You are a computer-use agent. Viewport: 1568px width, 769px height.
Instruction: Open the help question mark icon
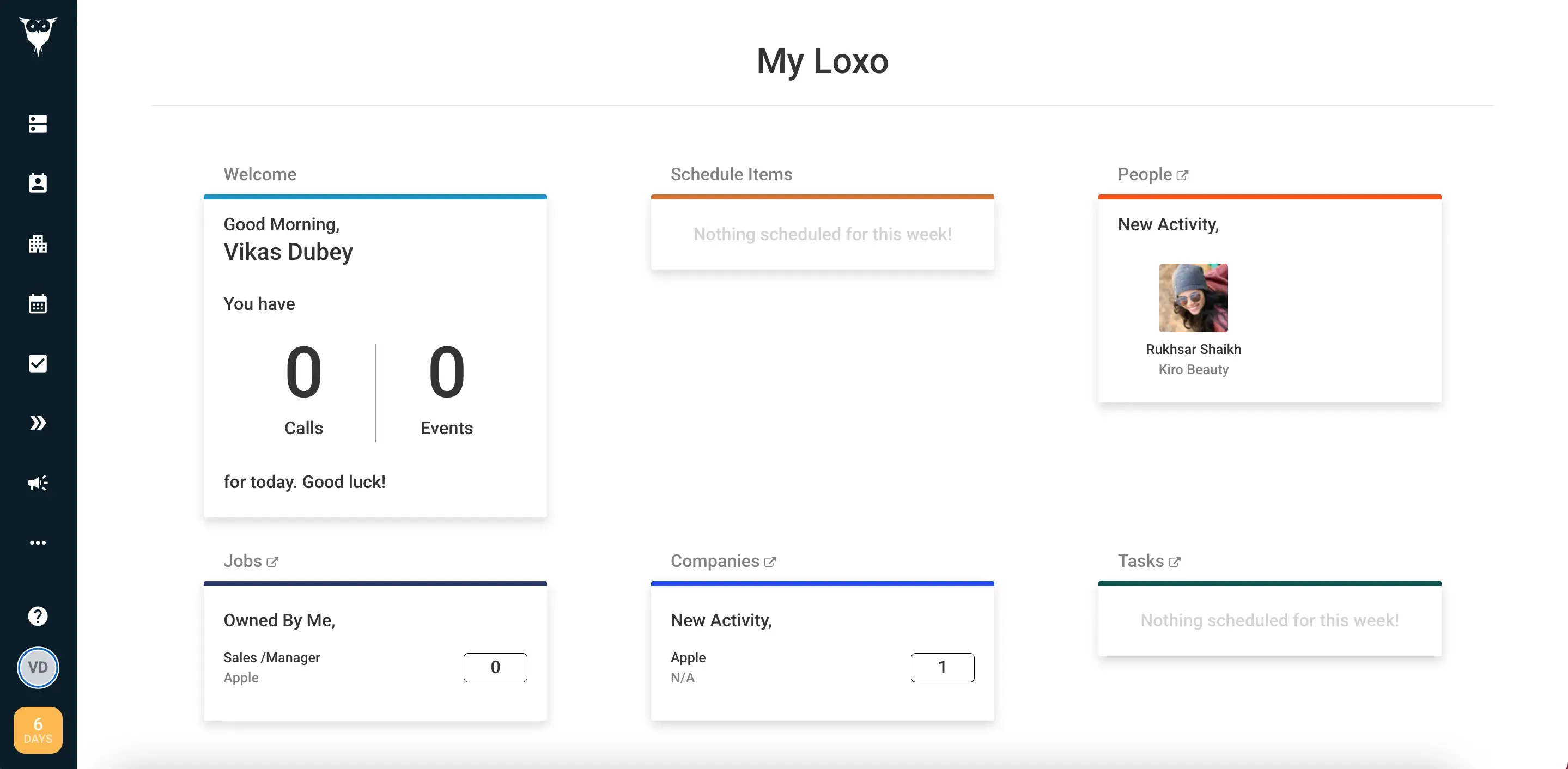coord(38,617)
